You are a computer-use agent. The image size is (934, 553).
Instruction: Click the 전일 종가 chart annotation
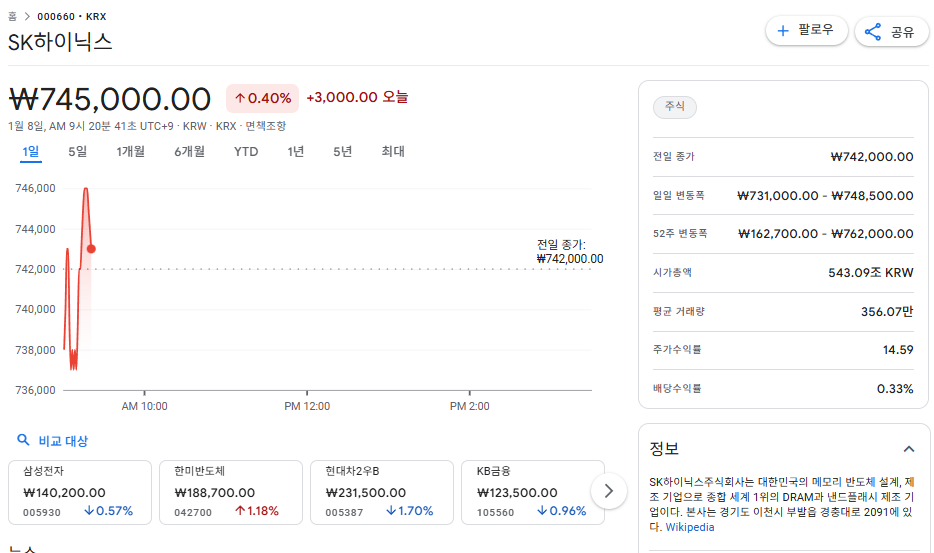click(x=569, y=252)
